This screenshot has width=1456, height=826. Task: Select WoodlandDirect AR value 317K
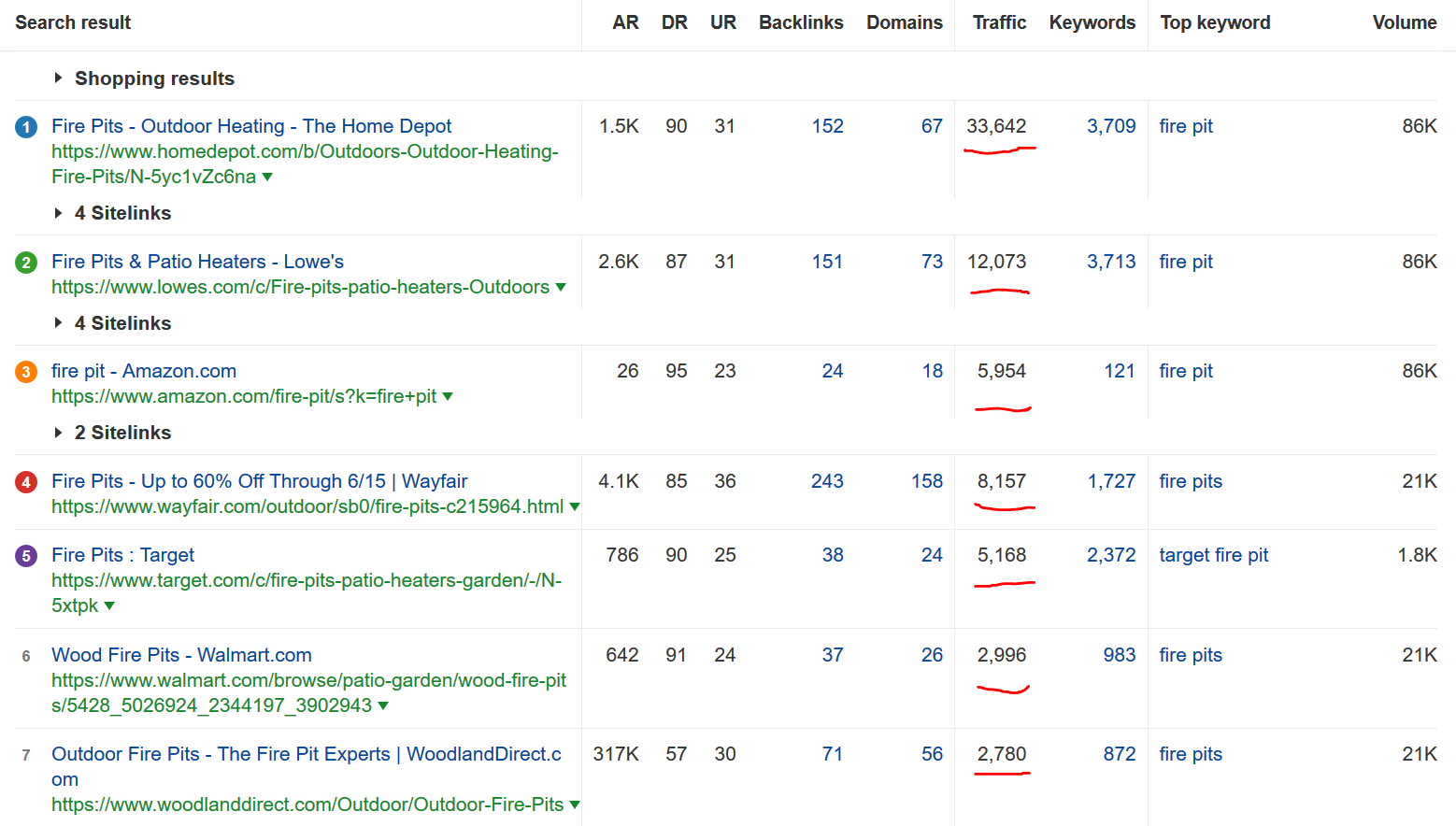click(616, 754)
